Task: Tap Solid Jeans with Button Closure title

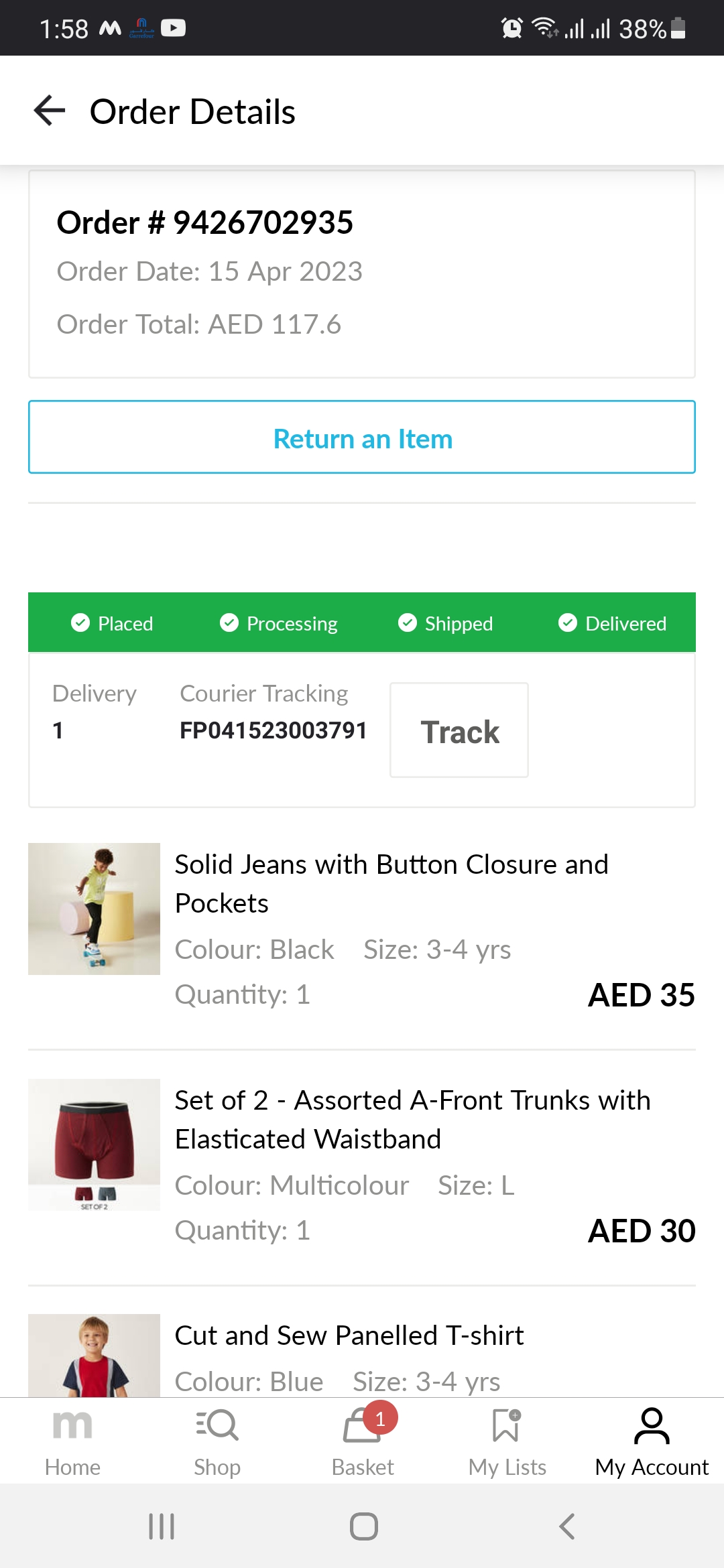Action: (x=391, y=883)
